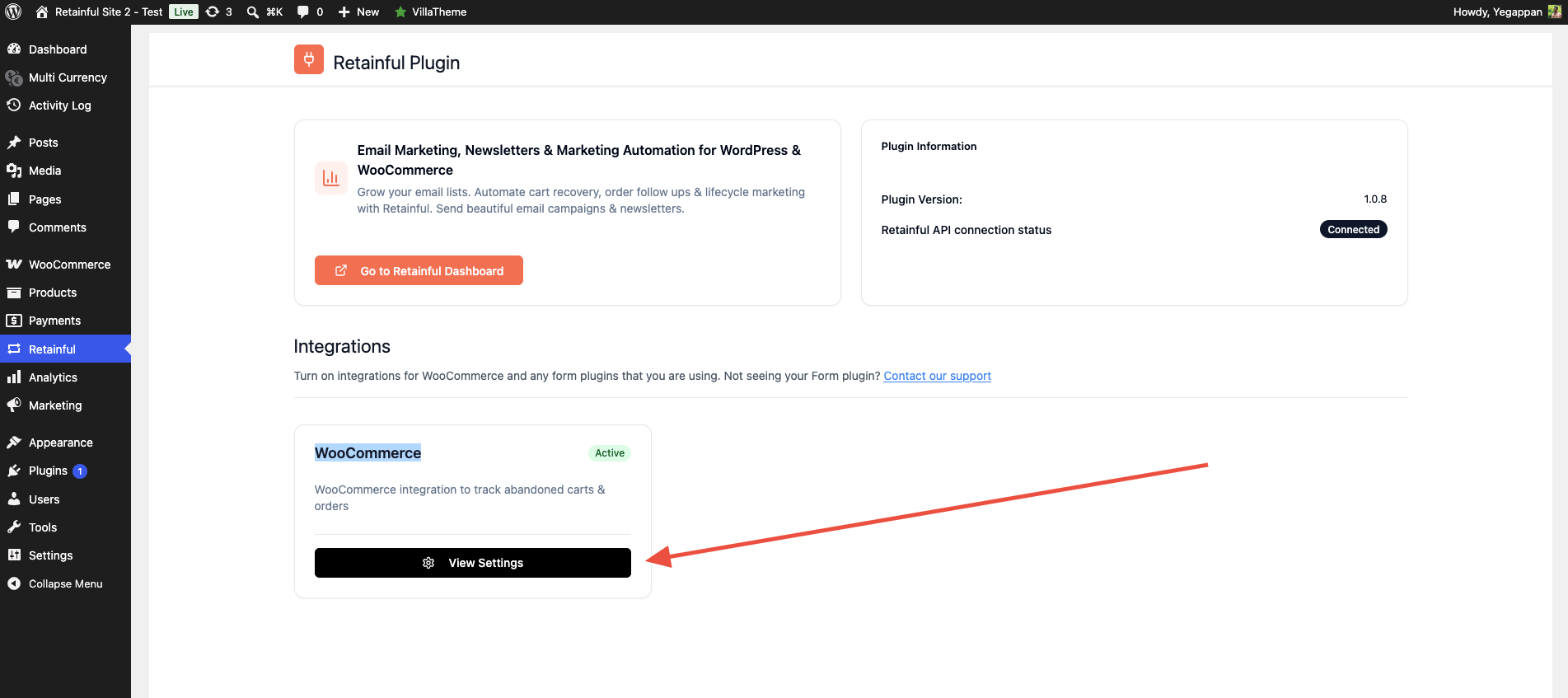Click the Settings sliders icon in the sidebar
The image size is (1568, 698).
pyautogui.click(x=14, y=555)
